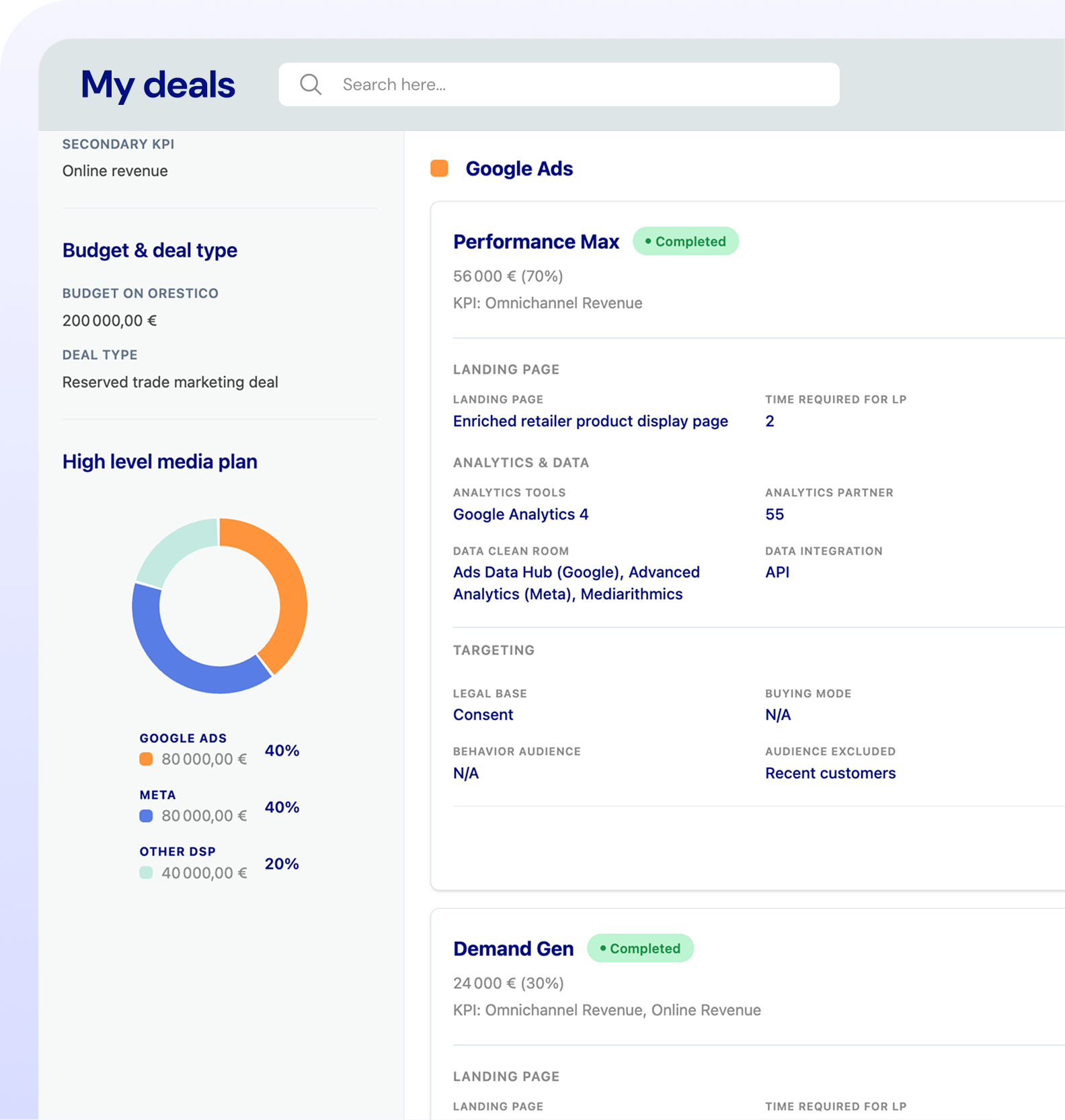
Task: Click the Completed badge next to Demand Gen
Action: point(640,949)
